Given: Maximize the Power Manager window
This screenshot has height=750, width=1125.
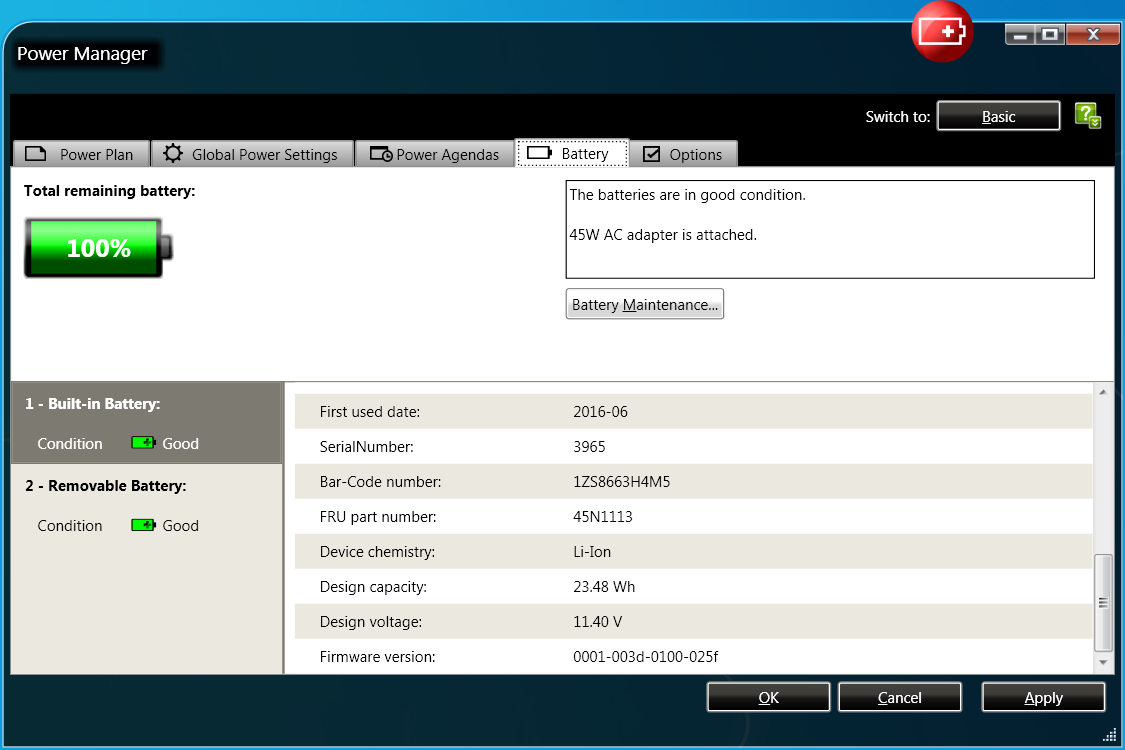Looking at the screenshot, I should coord(1050,34).
